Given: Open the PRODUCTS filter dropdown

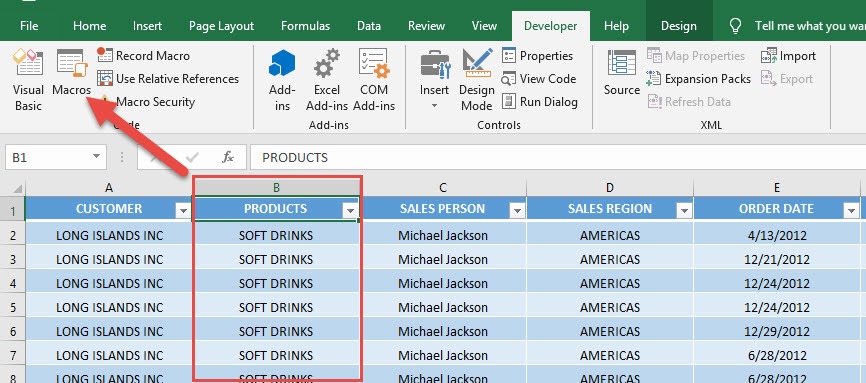Looking at the screenshot, I should click(x=350, y=210).
